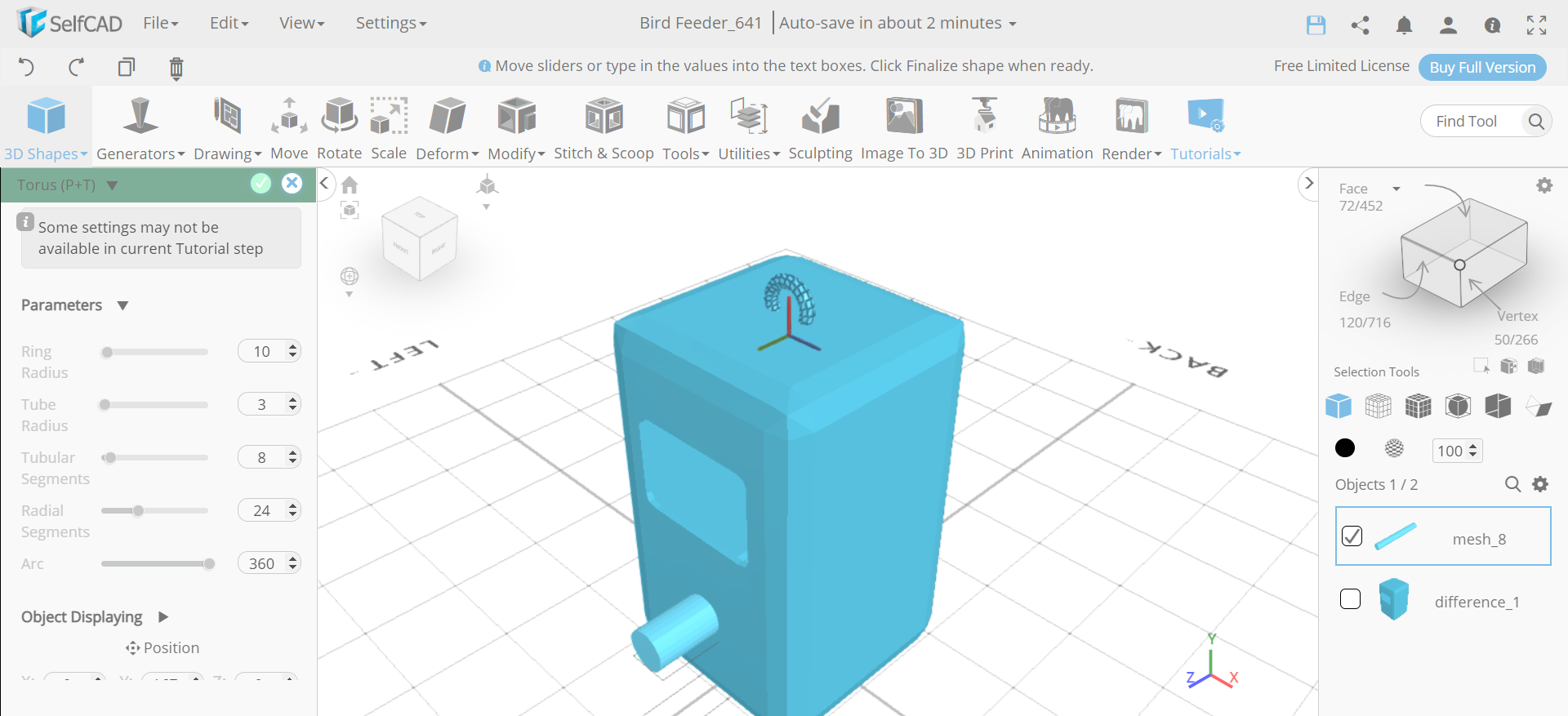This screenshot has width=1568, height=716.
Task: Open the Edit menu
Action: (229, 23)
